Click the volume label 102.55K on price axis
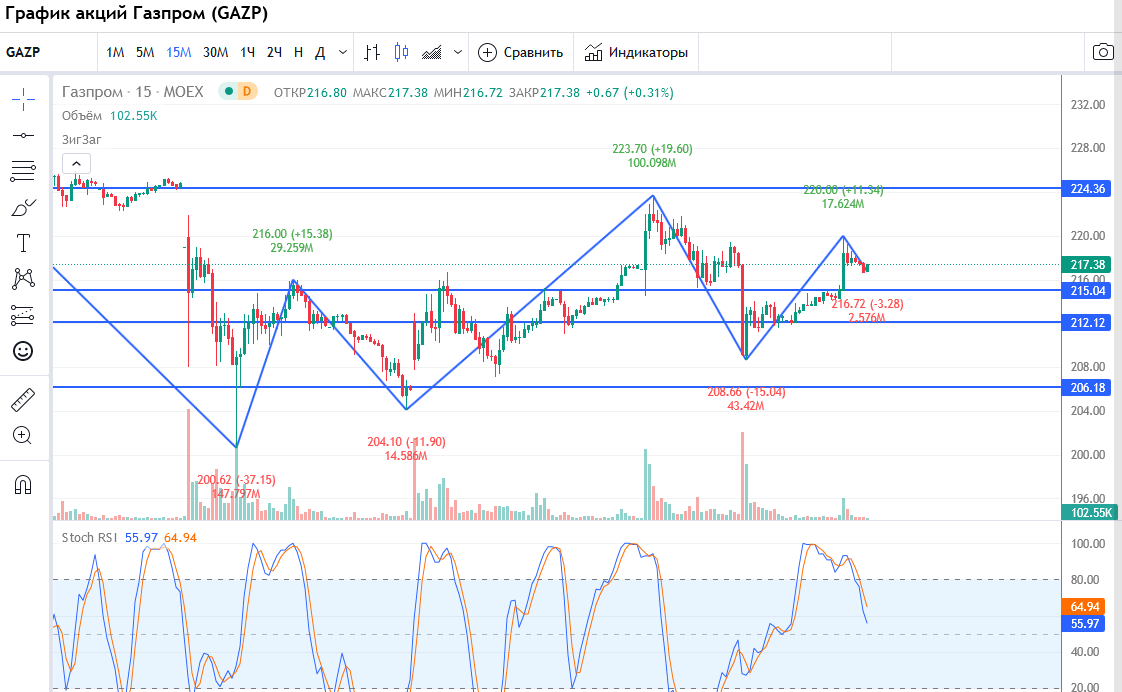 [1089, 512]
